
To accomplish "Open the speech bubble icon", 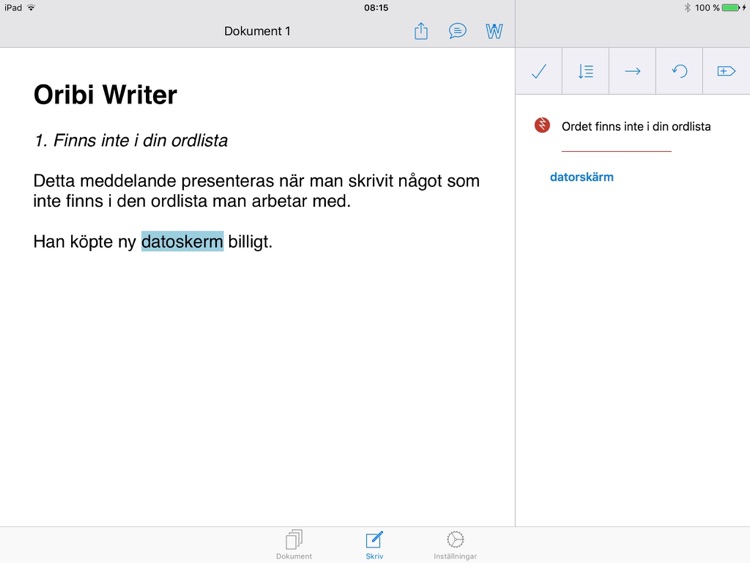I will (457, 31).
